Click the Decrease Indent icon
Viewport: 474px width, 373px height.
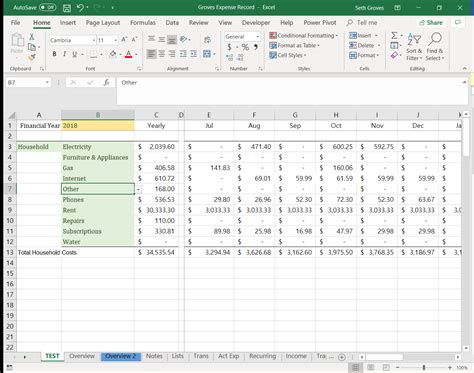[x=183, y=54]
